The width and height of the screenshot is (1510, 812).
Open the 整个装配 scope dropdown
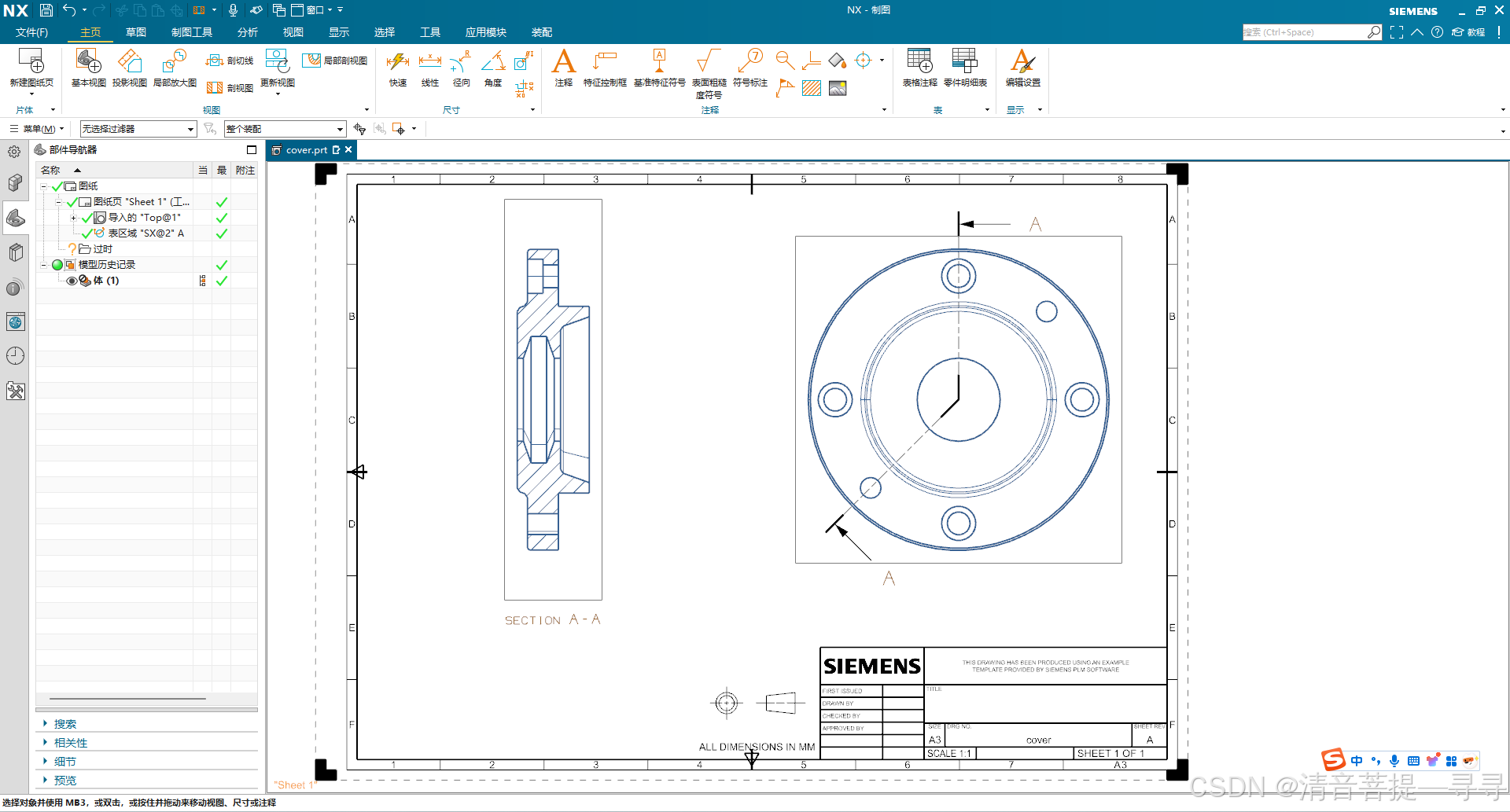285,129
